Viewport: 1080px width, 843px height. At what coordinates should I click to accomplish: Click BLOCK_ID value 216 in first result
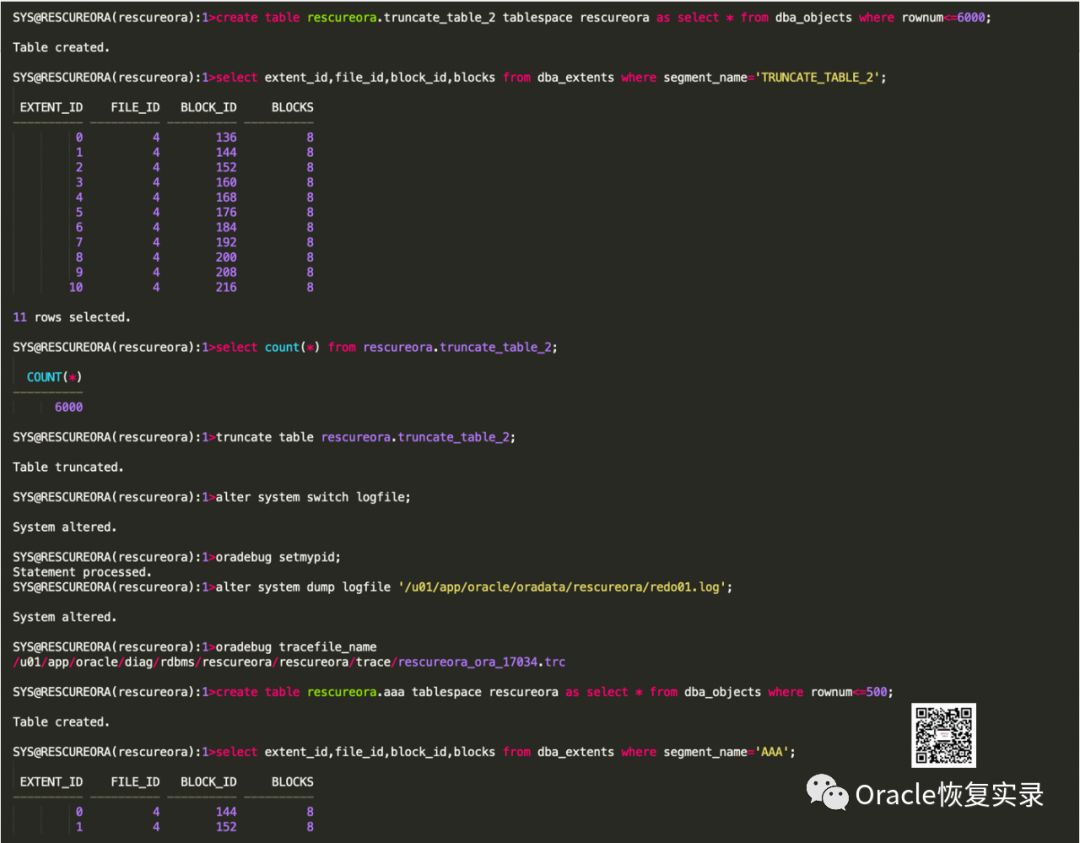[x=225, y=287]
